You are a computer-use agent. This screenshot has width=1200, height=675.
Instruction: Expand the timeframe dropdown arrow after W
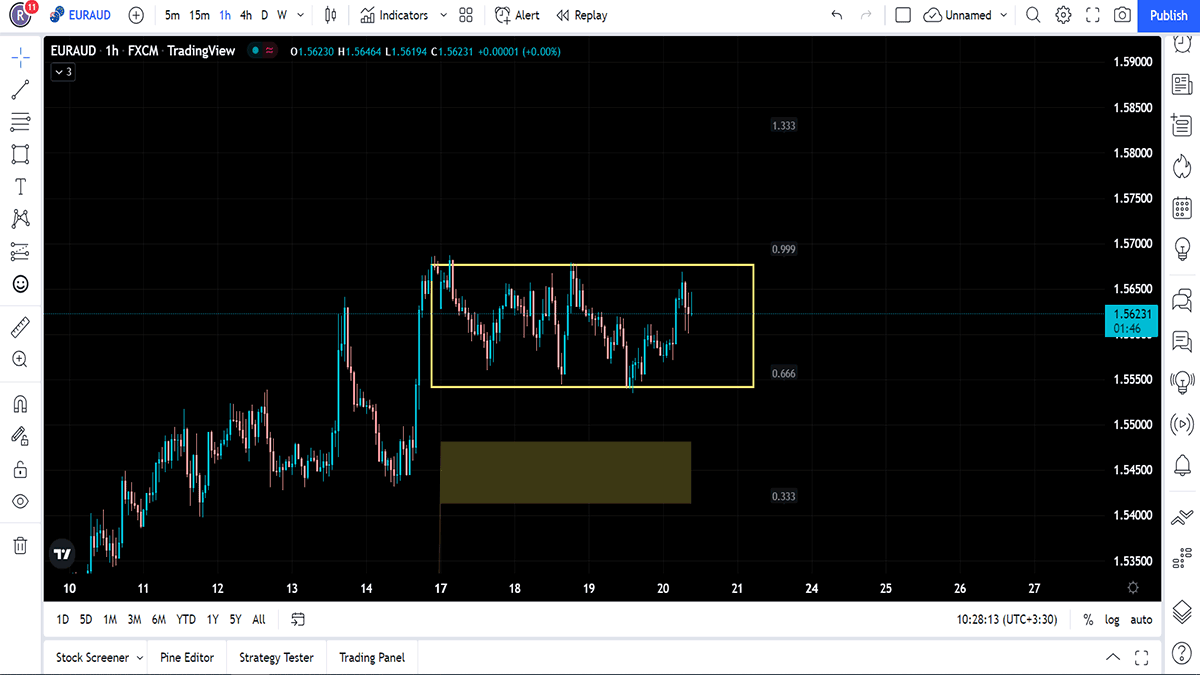pos(301,15)
